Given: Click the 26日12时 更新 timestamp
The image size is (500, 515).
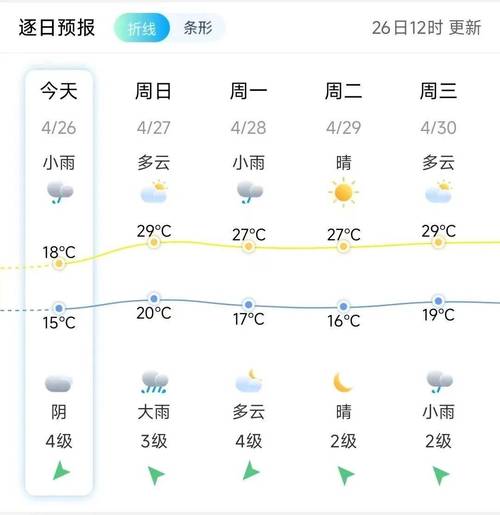Looking at the screenshot, I should tap(426, 28).
